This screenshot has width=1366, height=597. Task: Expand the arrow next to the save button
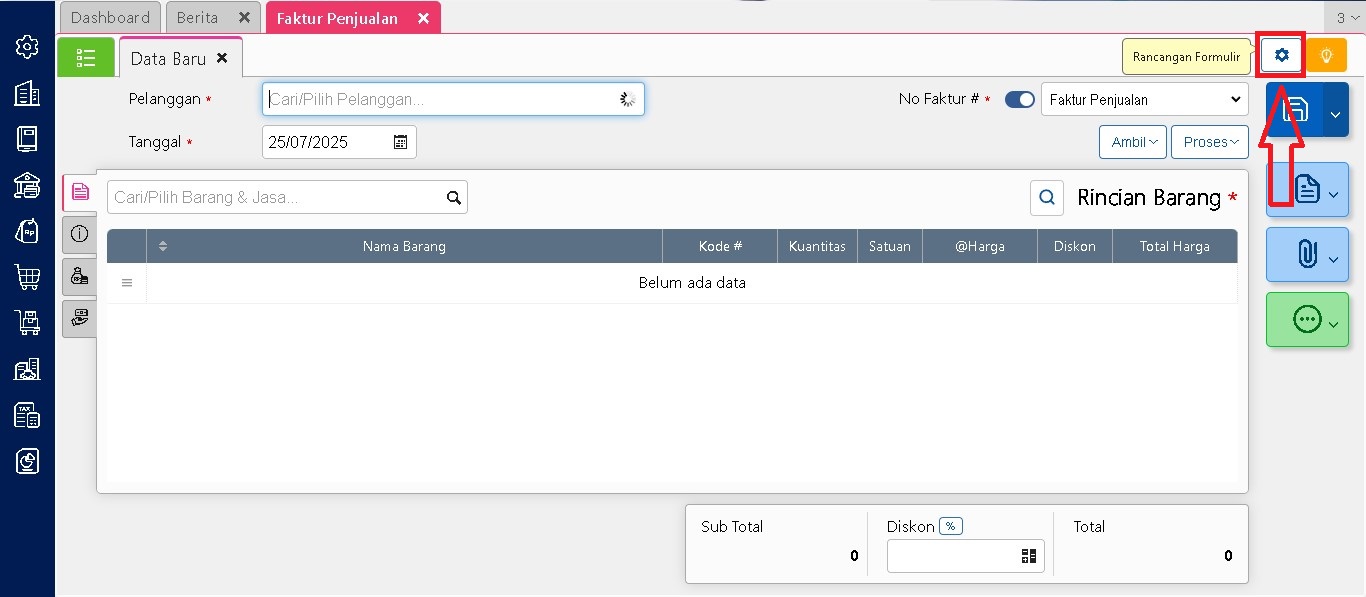tap(1335, 114)
